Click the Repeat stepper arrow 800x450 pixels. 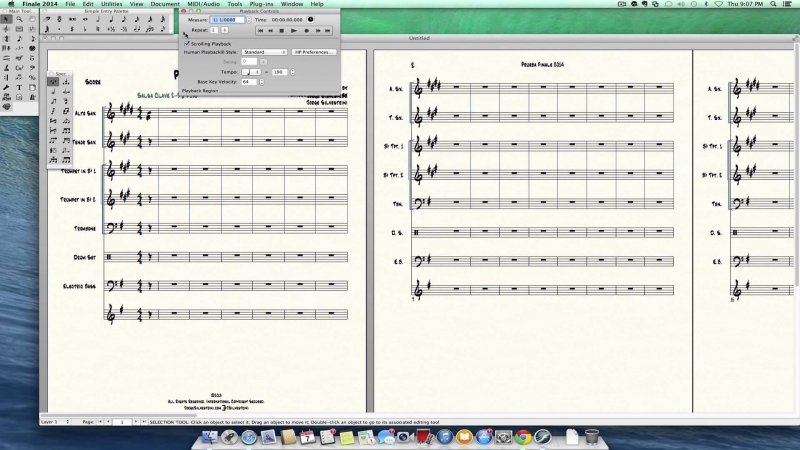point(224,30)
